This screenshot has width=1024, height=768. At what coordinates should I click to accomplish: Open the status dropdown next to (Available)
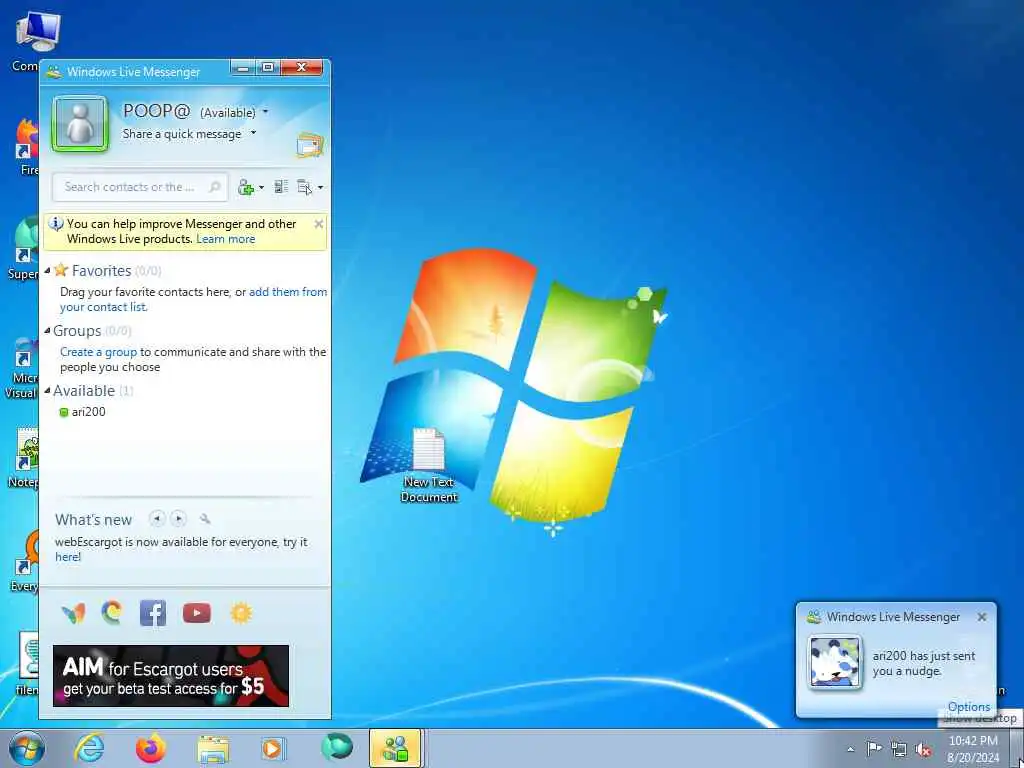coord(265,112)
